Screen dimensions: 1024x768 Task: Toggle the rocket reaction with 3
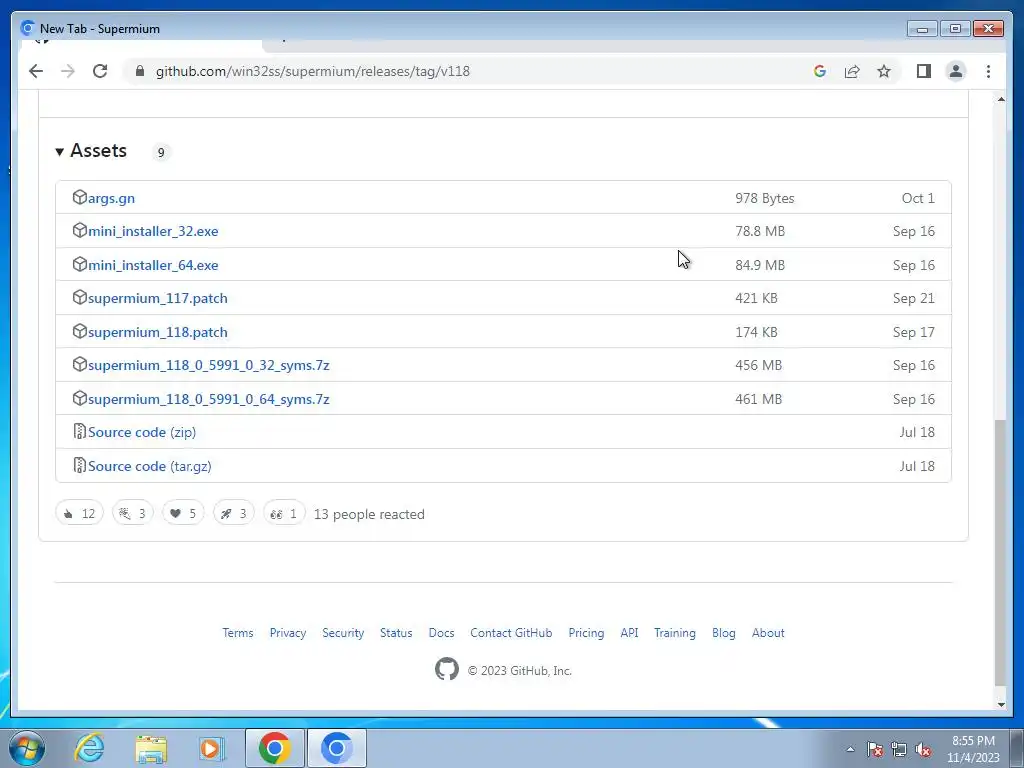click(x=233, y=513)
